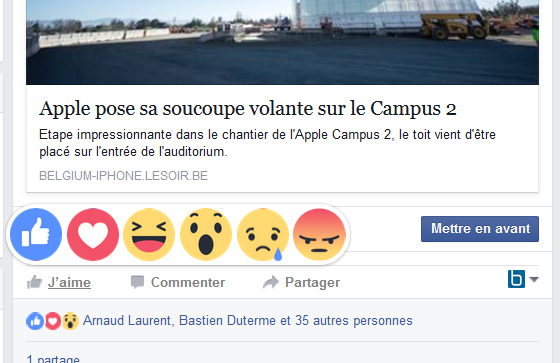Expand the page identity dropdown arrow
Image resolution: width=560 pixels, height=363 pixels.
click(534, 279)
